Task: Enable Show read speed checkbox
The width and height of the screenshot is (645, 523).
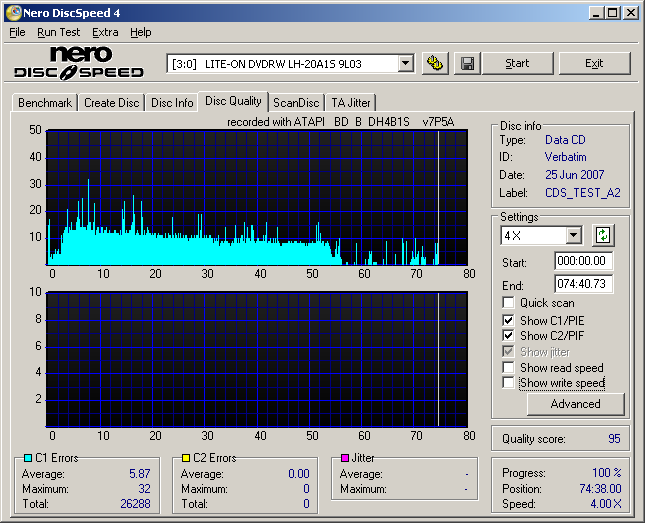Action: pyautogui.click(x=508, y=367)
